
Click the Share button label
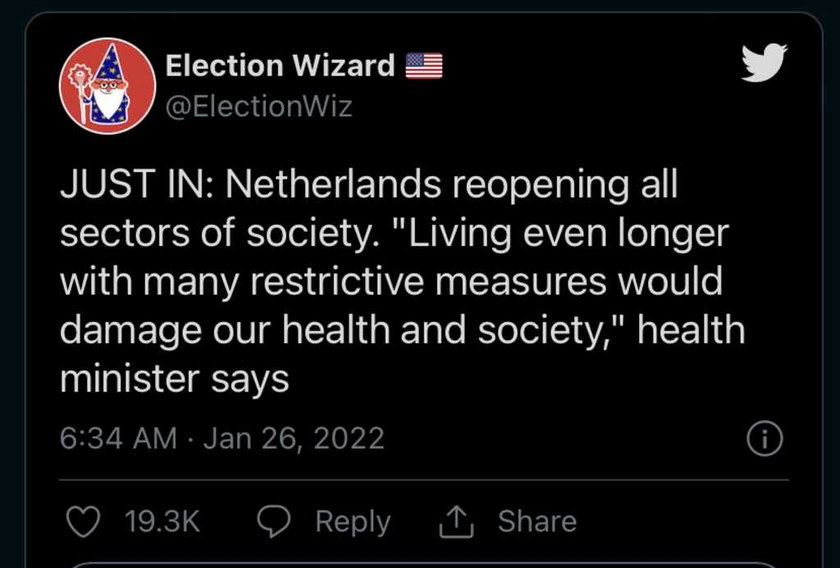[537, 521]
